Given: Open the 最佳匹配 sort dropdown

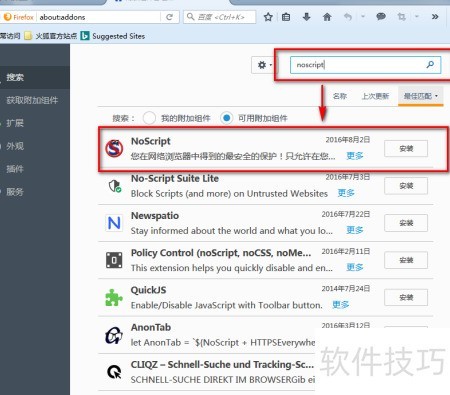Looking at the screenshot, I should [420, 96].
